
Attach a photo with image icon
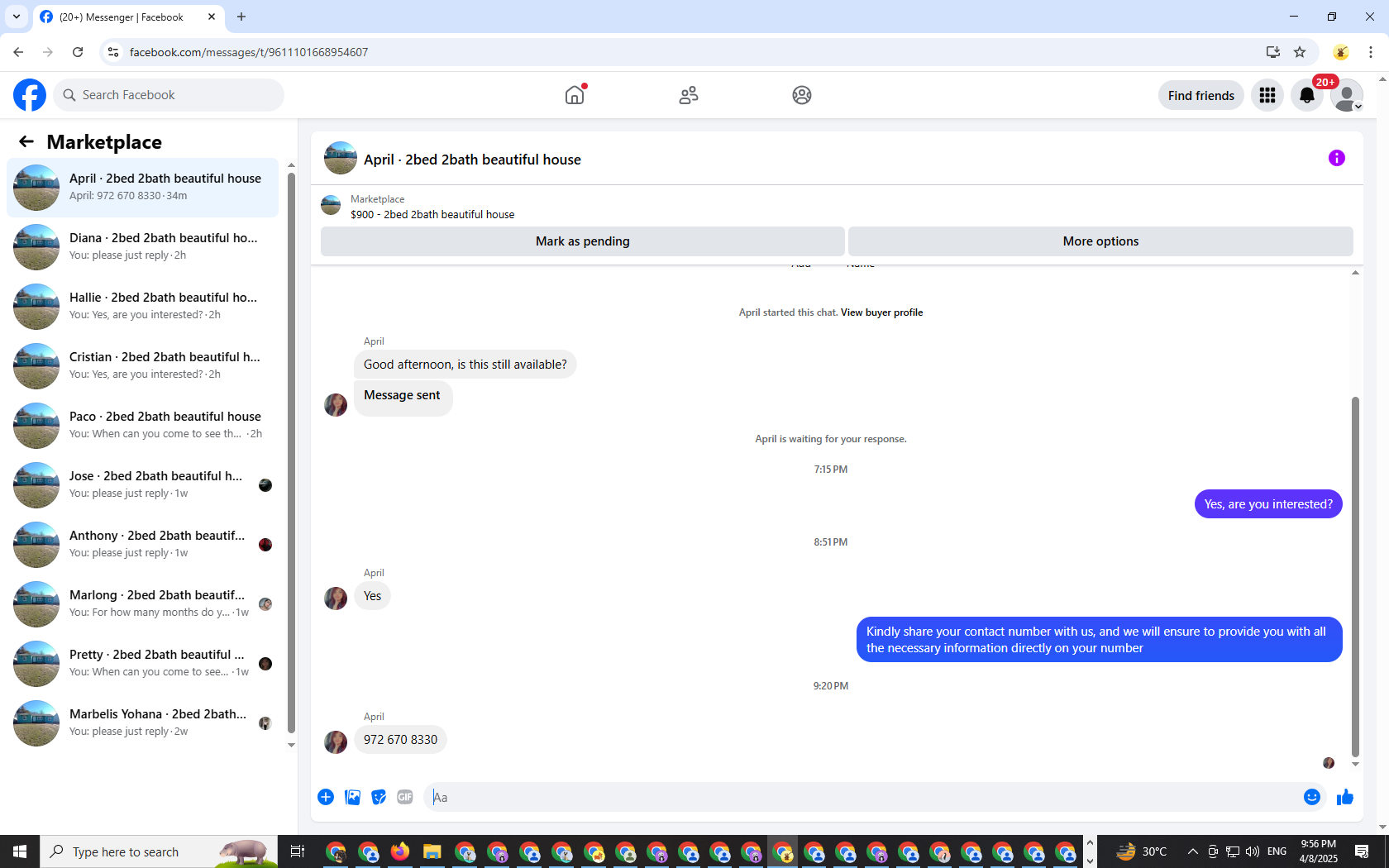[x=352, y=797]
